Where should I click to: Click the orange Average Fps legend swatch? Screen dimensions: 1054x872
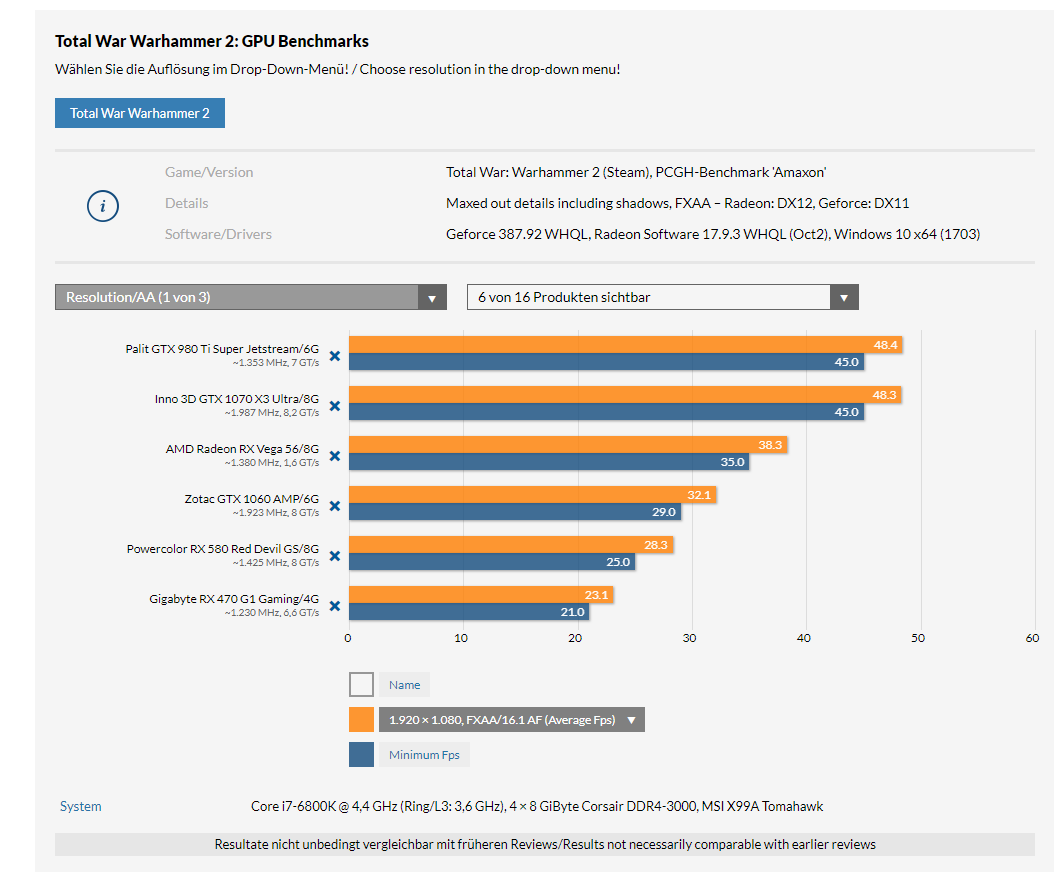362,719
